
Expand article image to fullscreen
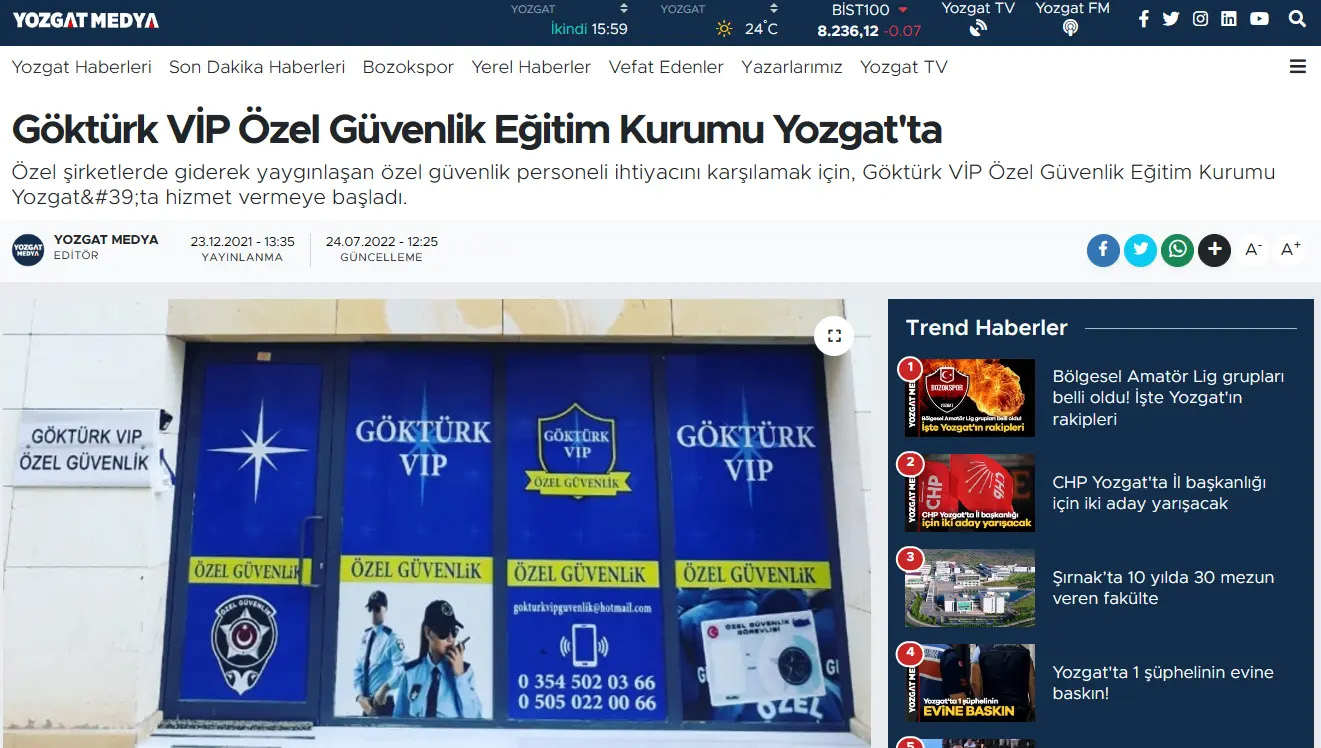click(834, 336)
